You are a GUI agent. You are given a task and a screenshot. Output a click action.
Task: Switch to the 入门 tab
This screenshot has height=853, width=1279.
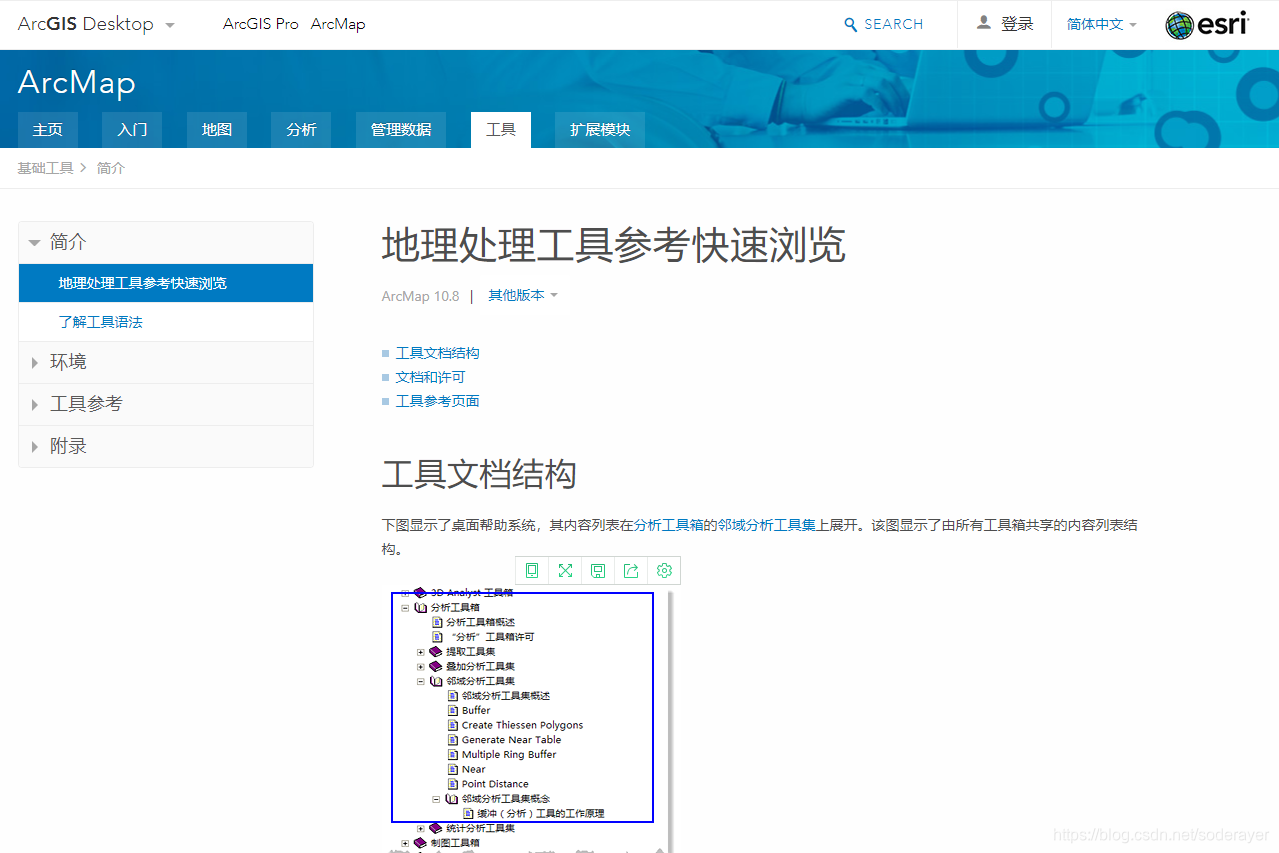(x=132, y=130)
